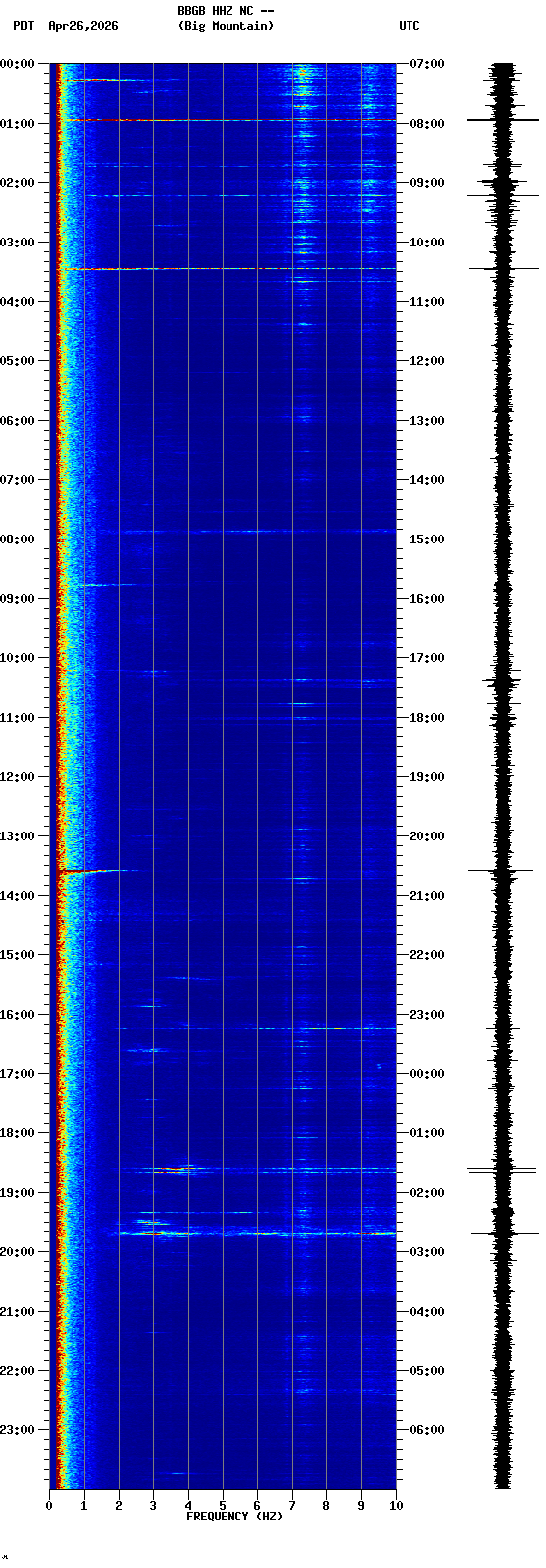Click the 19:00 PDT time label
The width and height of the screenshot is (546, 1568).
17,1193
